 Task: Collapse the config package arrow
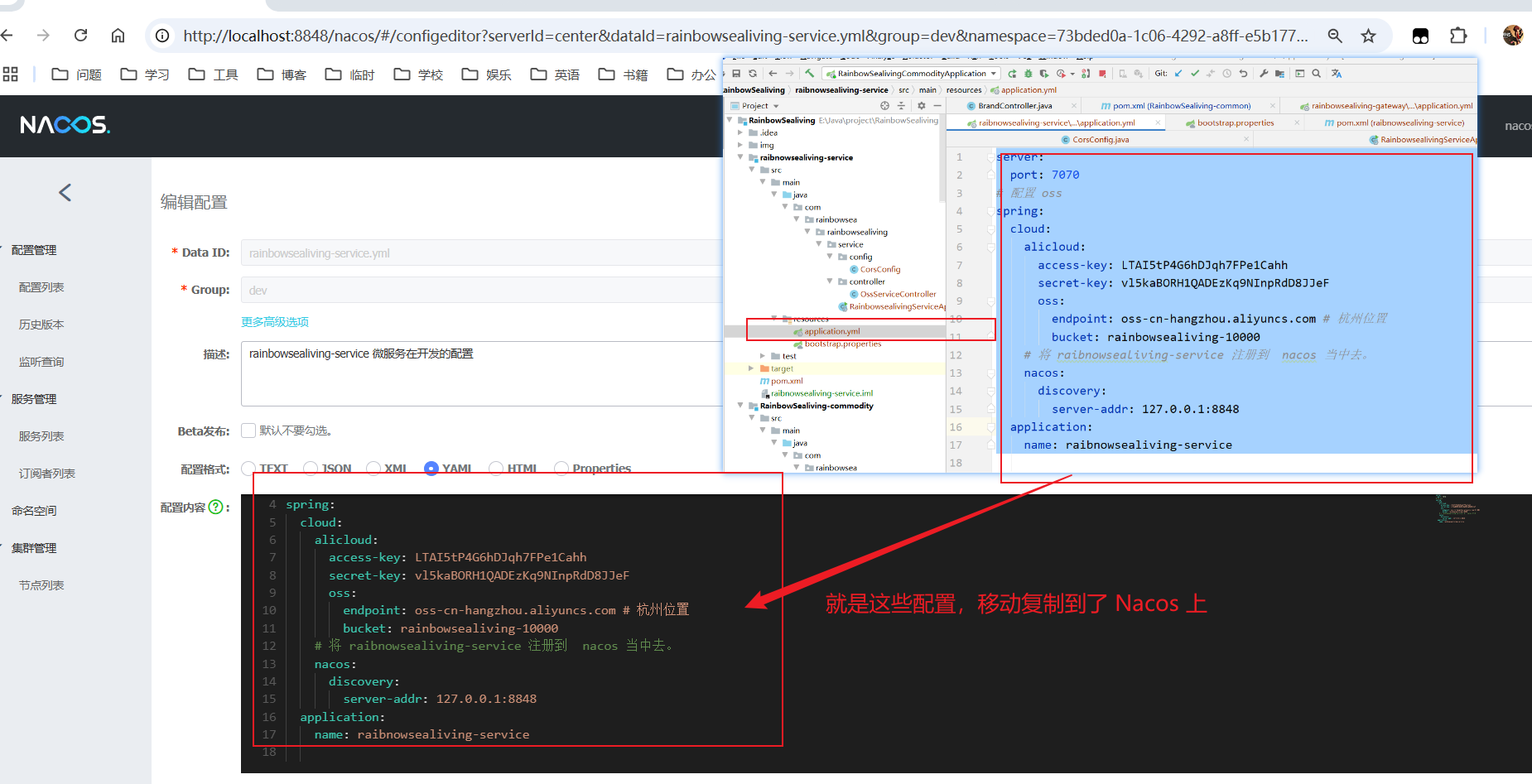(830, 257)
